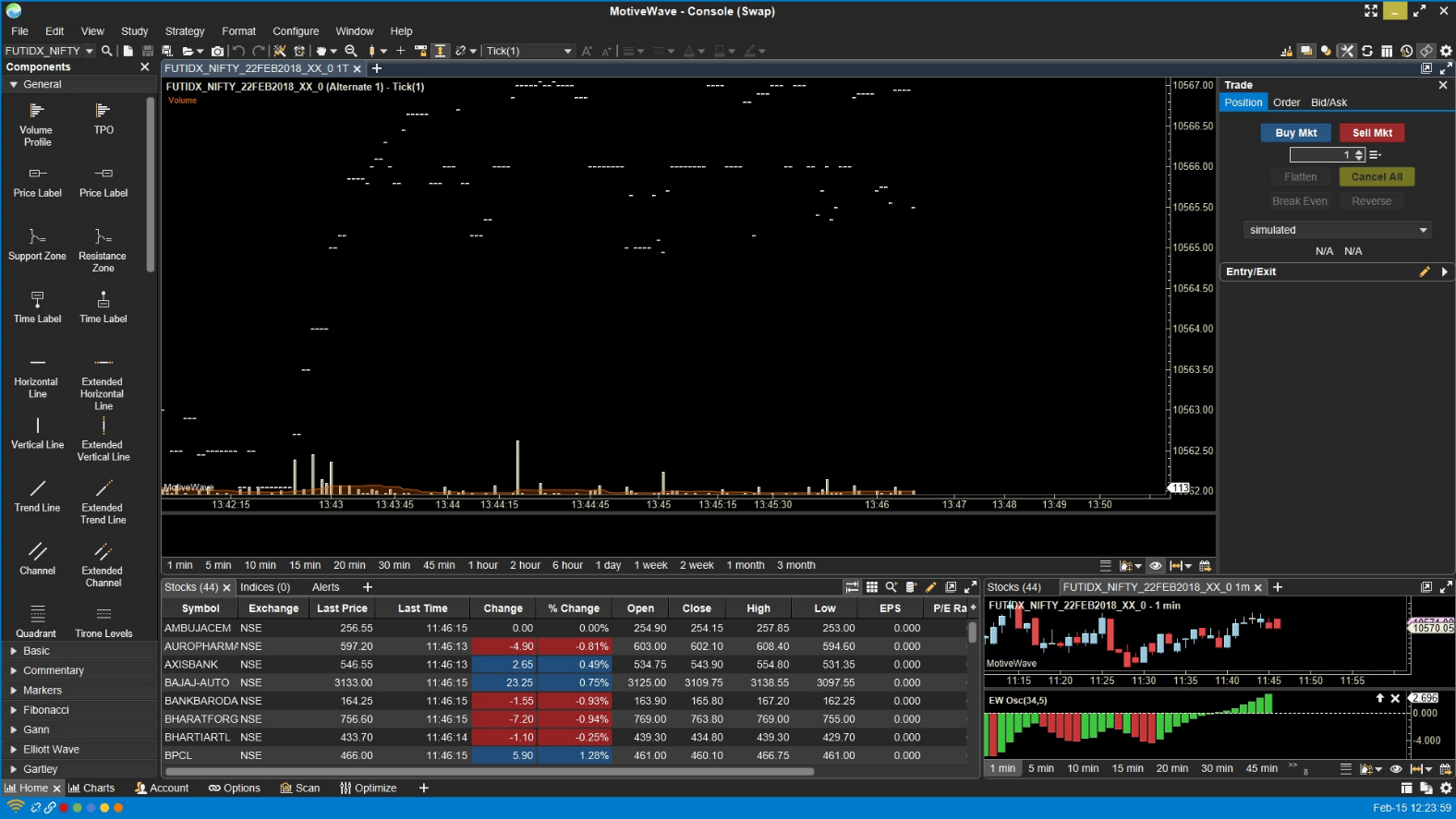Click the go-to-date calendar icon below chart
The height and width of the screenshot is (819, 1456).
point(1205,566)
